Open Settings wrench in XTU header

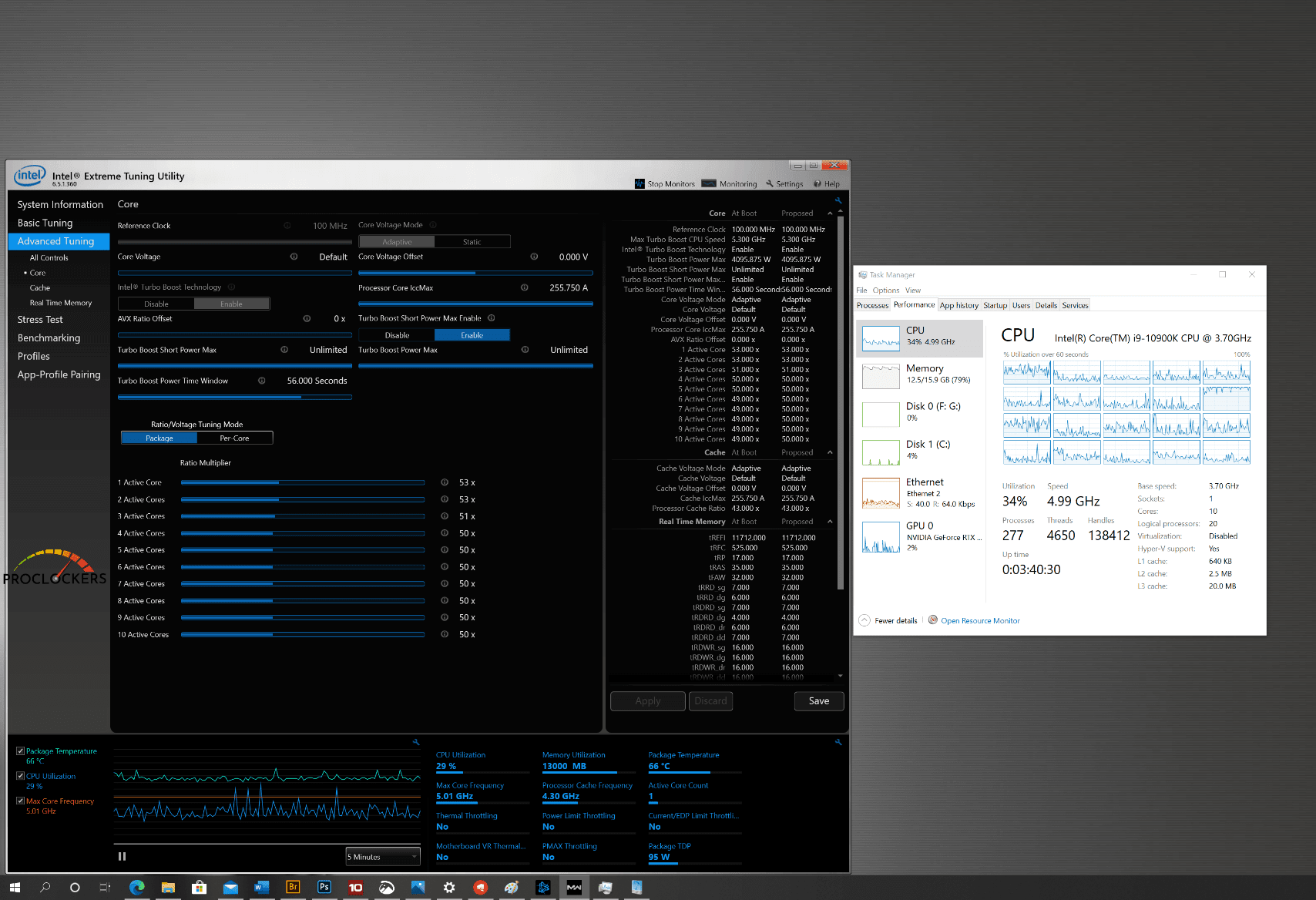click(x=770, y=183)
